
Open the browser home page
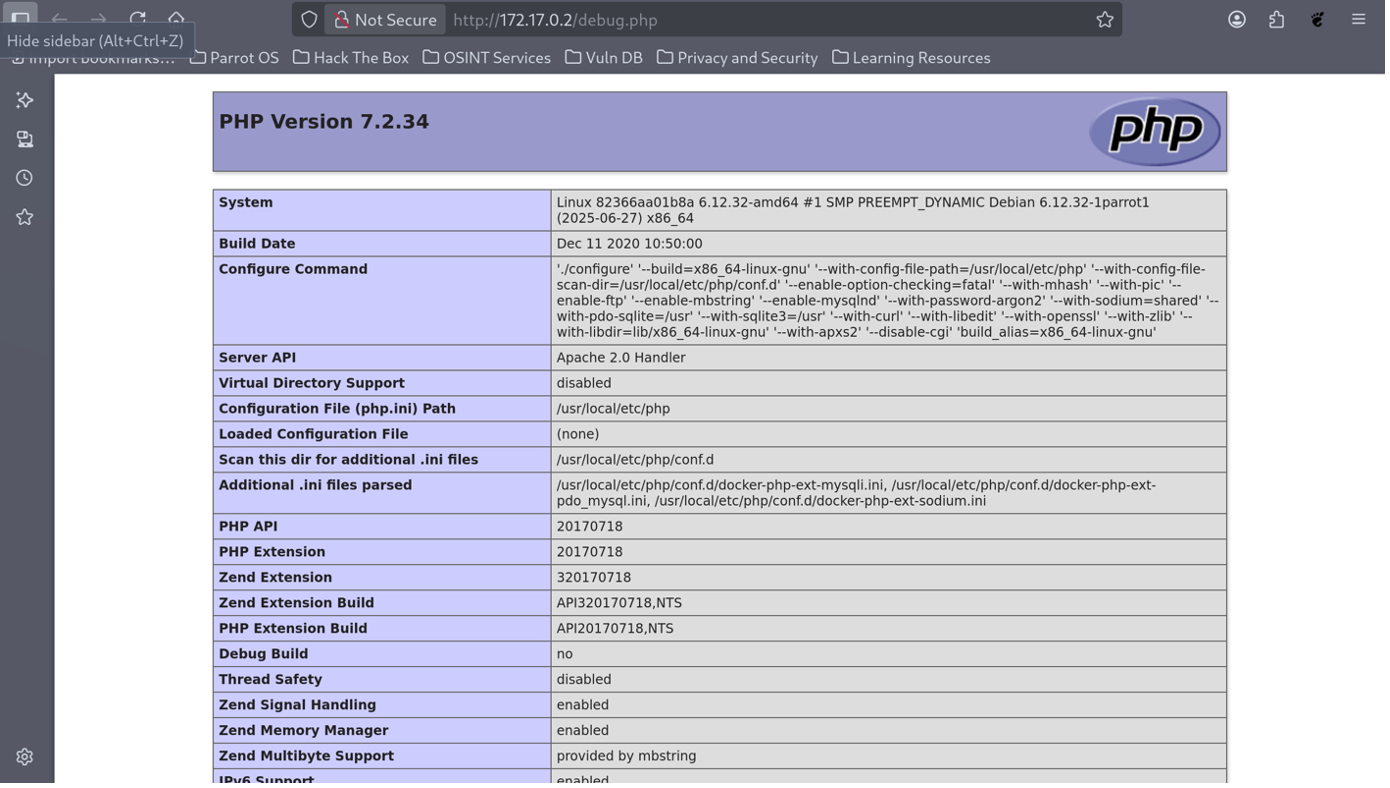point(176,19)
